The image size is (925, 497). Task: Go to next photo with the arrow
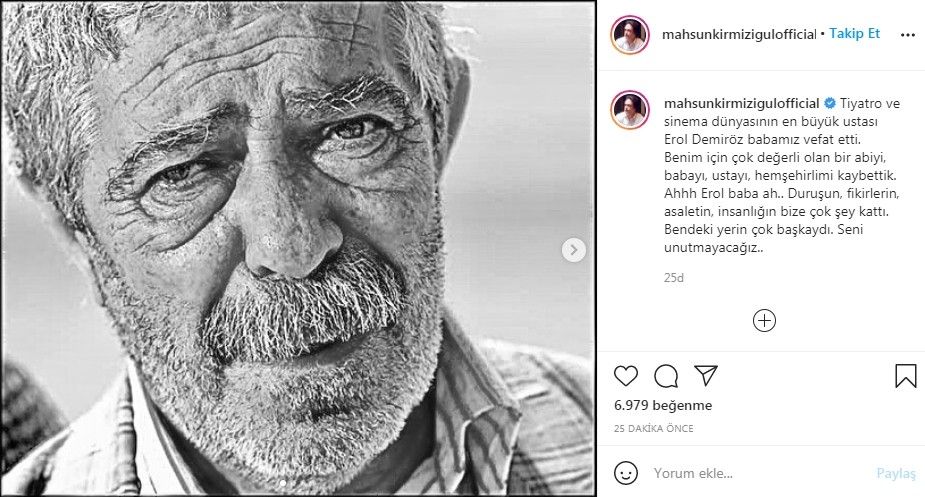click(573, 250)
